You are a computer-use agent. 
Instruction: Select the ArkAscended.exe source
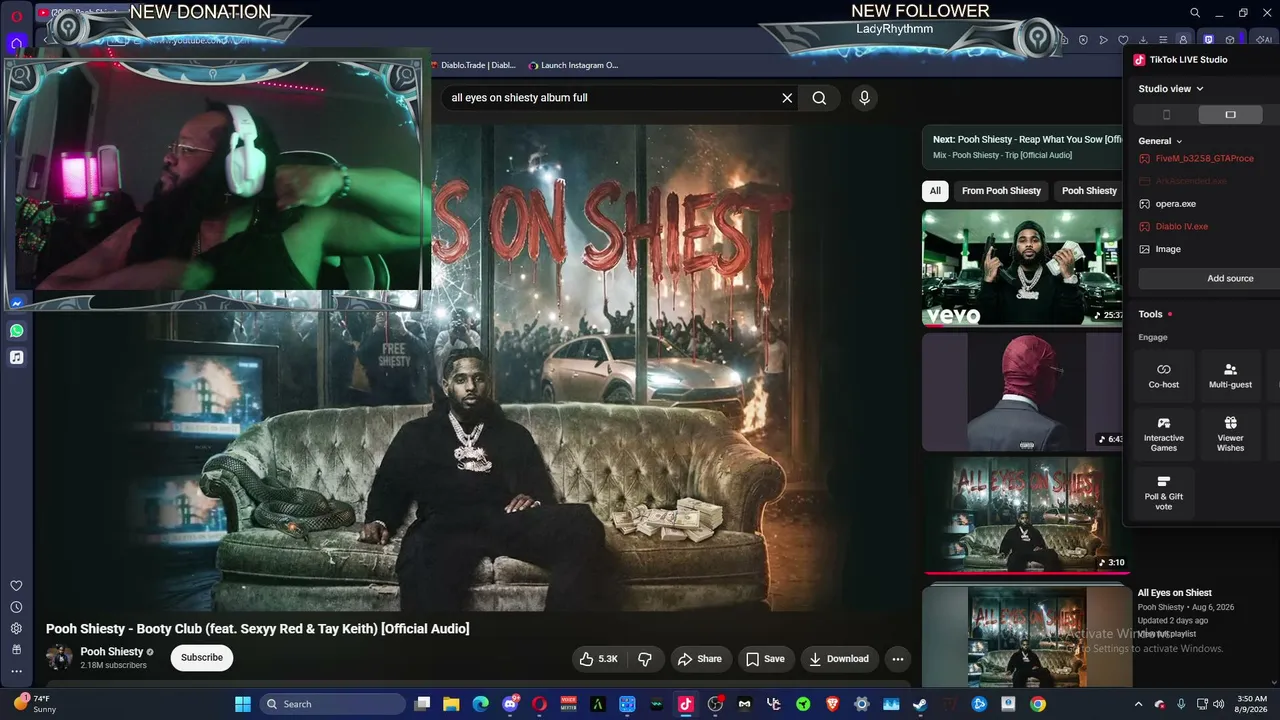click(x=1183, y=181)
